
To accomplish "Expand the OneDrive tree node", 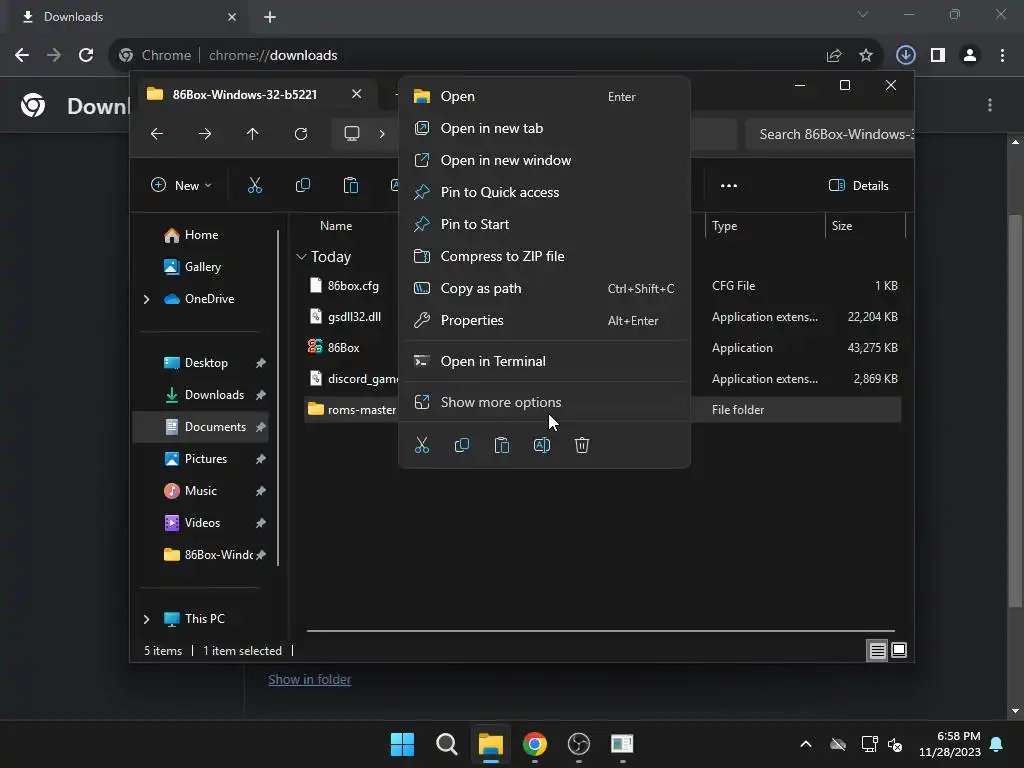I will 146,299.
